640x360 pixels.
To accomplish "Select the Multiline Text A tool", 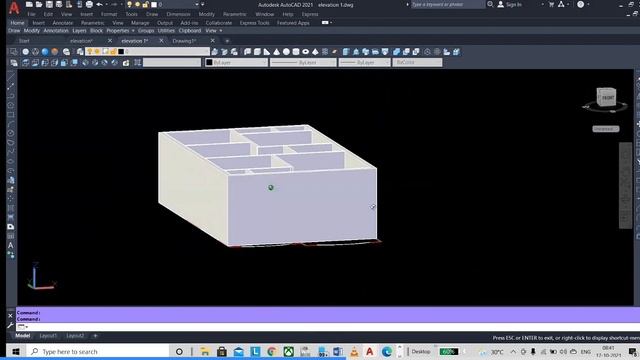I will click(x=11, y=245).
